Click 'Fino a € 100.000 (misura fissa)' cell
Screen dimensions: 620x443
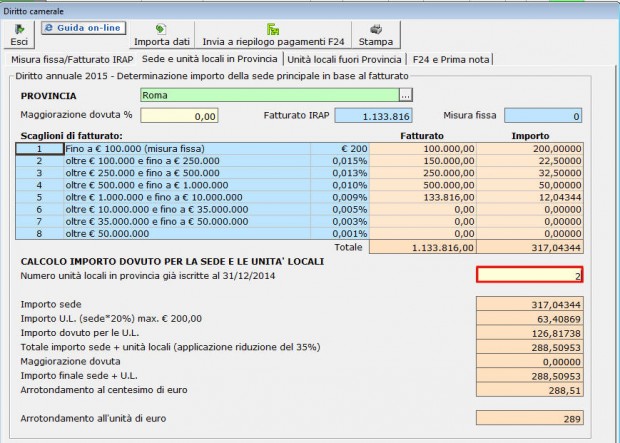(x=187, y=149)
